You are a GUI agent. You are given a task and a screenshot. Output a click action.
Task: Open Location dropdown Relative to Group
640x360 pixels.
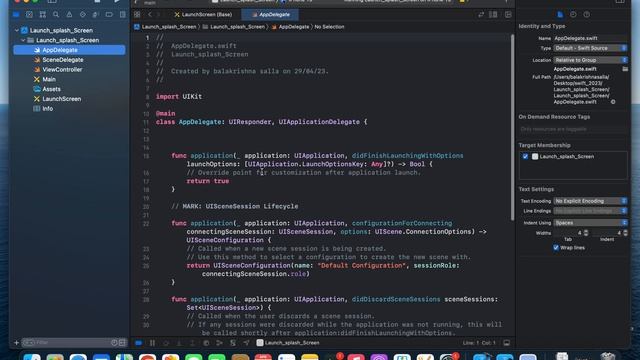[590, 60]
